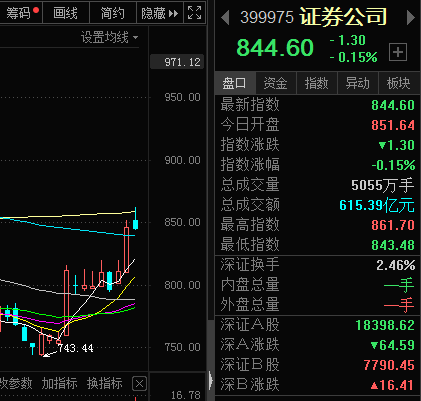
Task: Toggle fullscreen chart icon
Action: (194, 13)
